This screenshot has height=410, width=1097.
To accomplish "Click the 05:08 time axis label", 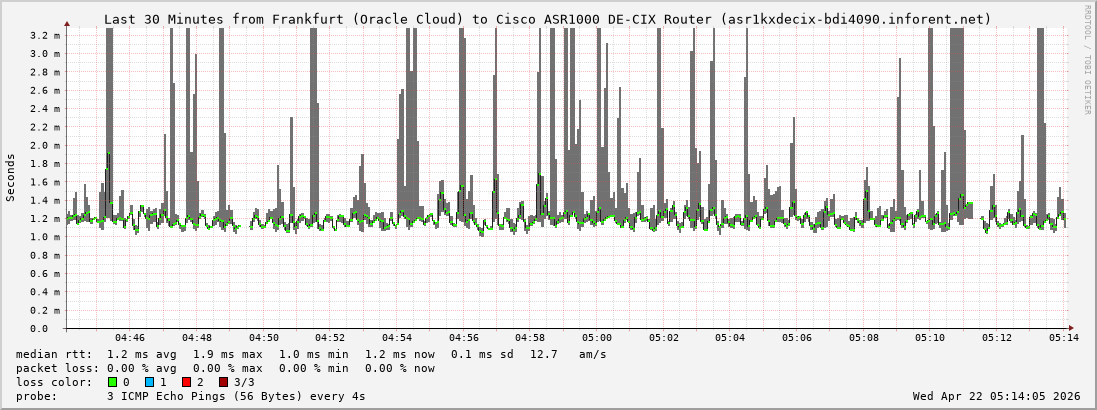I will point(864,338).
